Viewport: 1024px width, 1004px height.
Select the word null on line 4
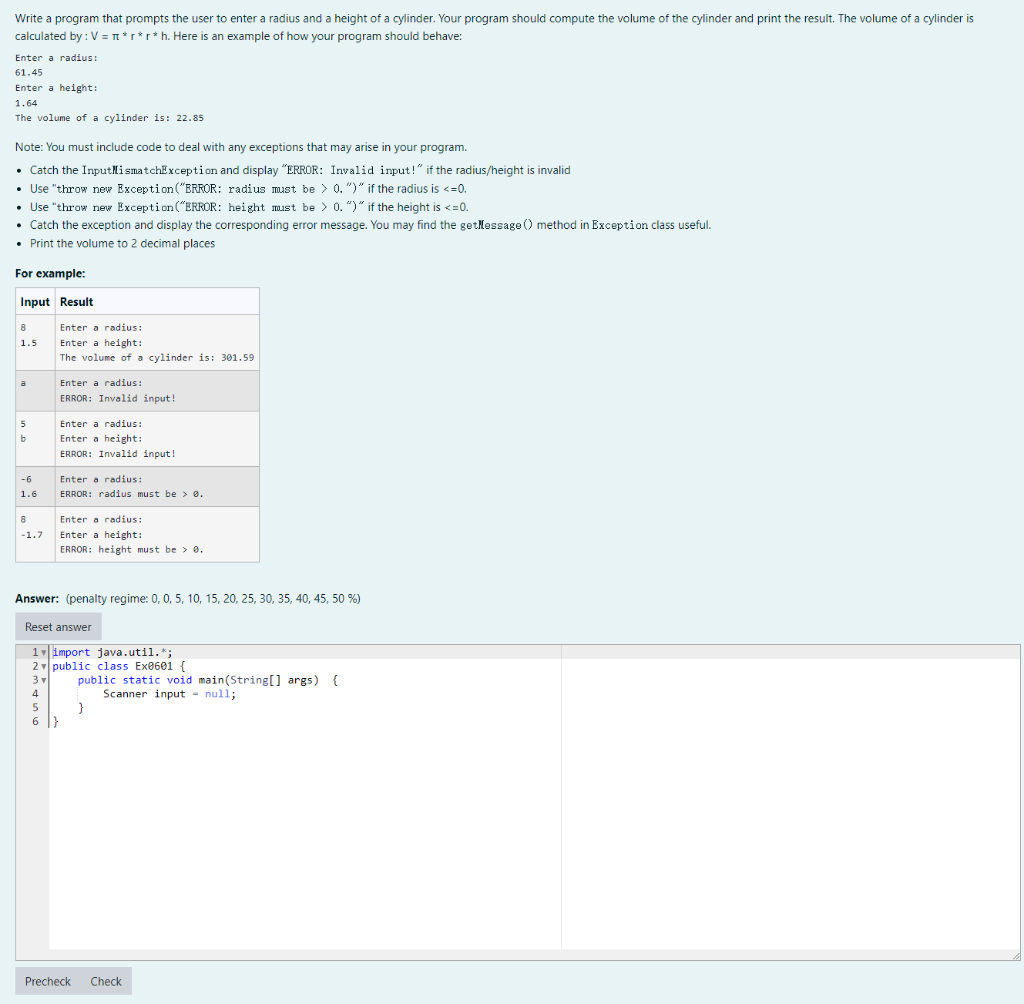click(x=218, y=693)
